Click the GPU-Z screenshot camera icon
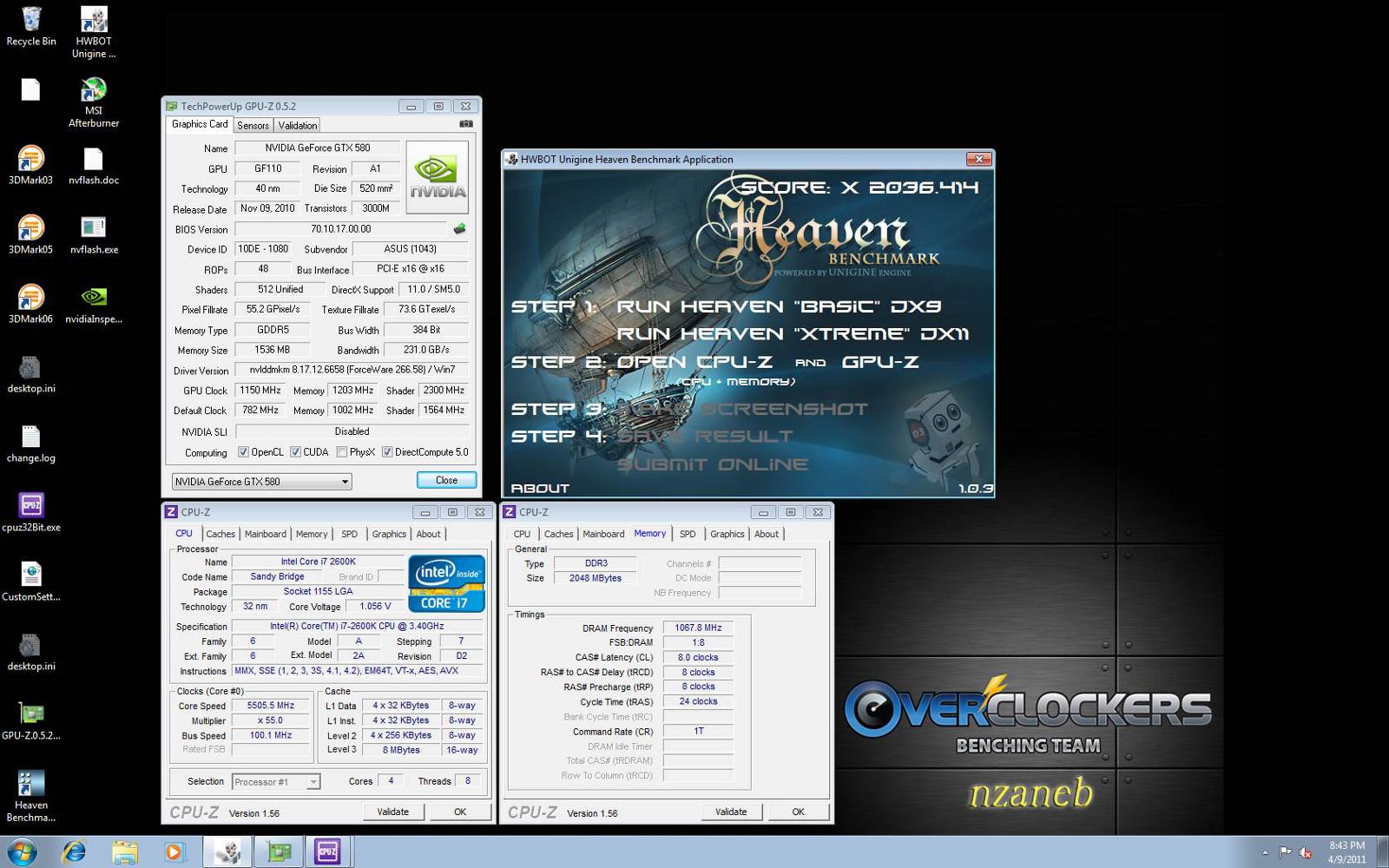 pyautogui.click(x=466, y=124)
